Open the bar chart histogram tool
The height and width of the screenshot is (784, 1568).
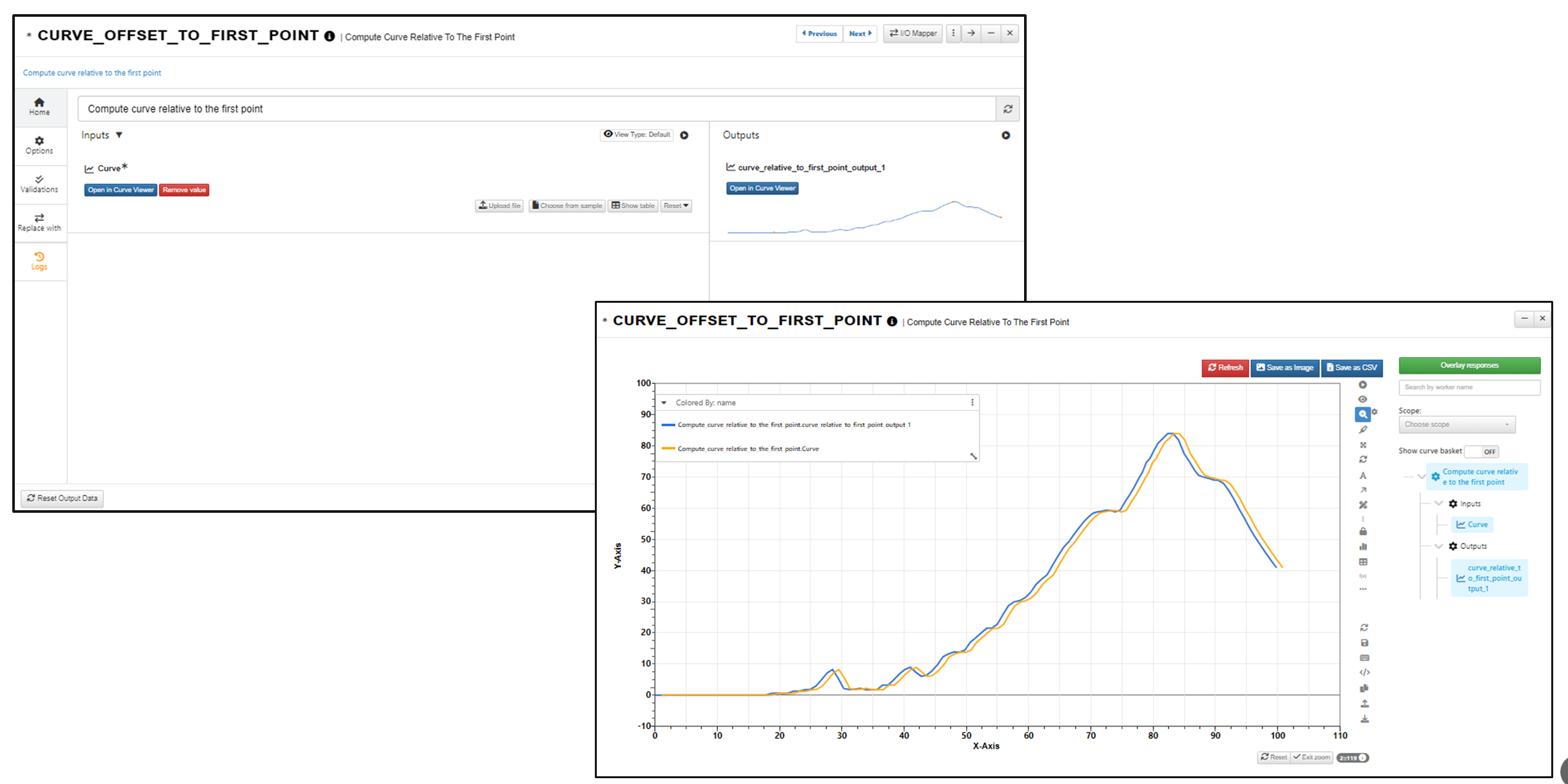pyautogui.click(x=1363, y=546)
